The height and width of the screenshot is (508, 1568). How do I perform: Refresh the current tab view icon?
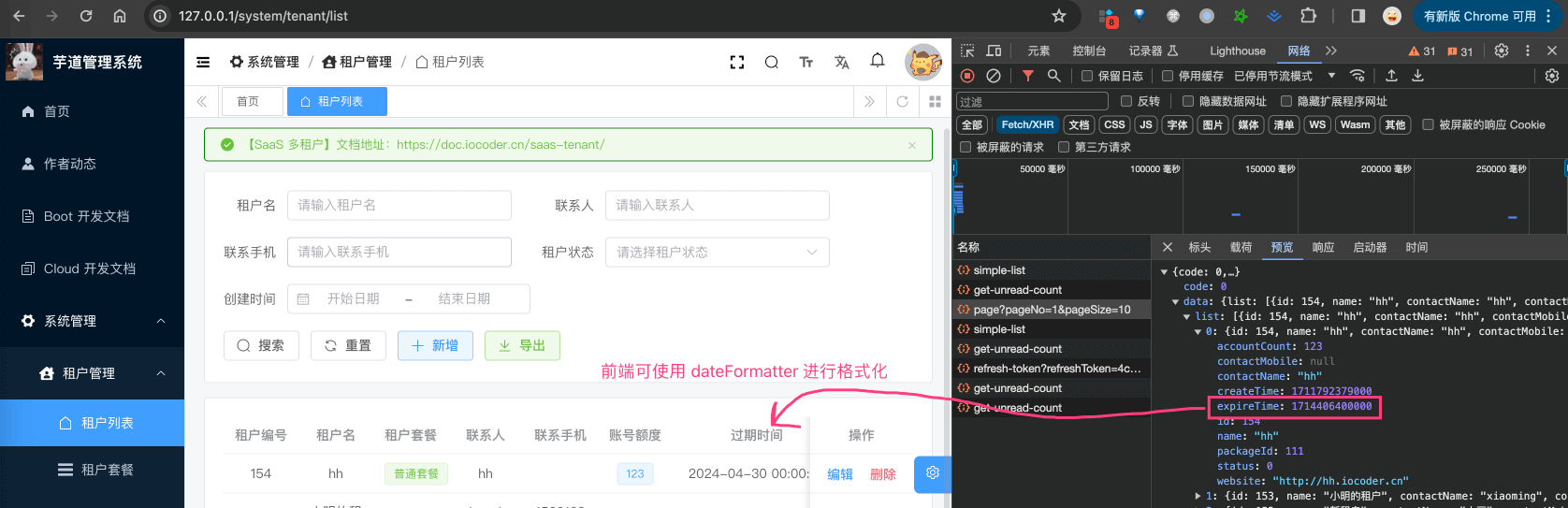click(x=902, y=102)
